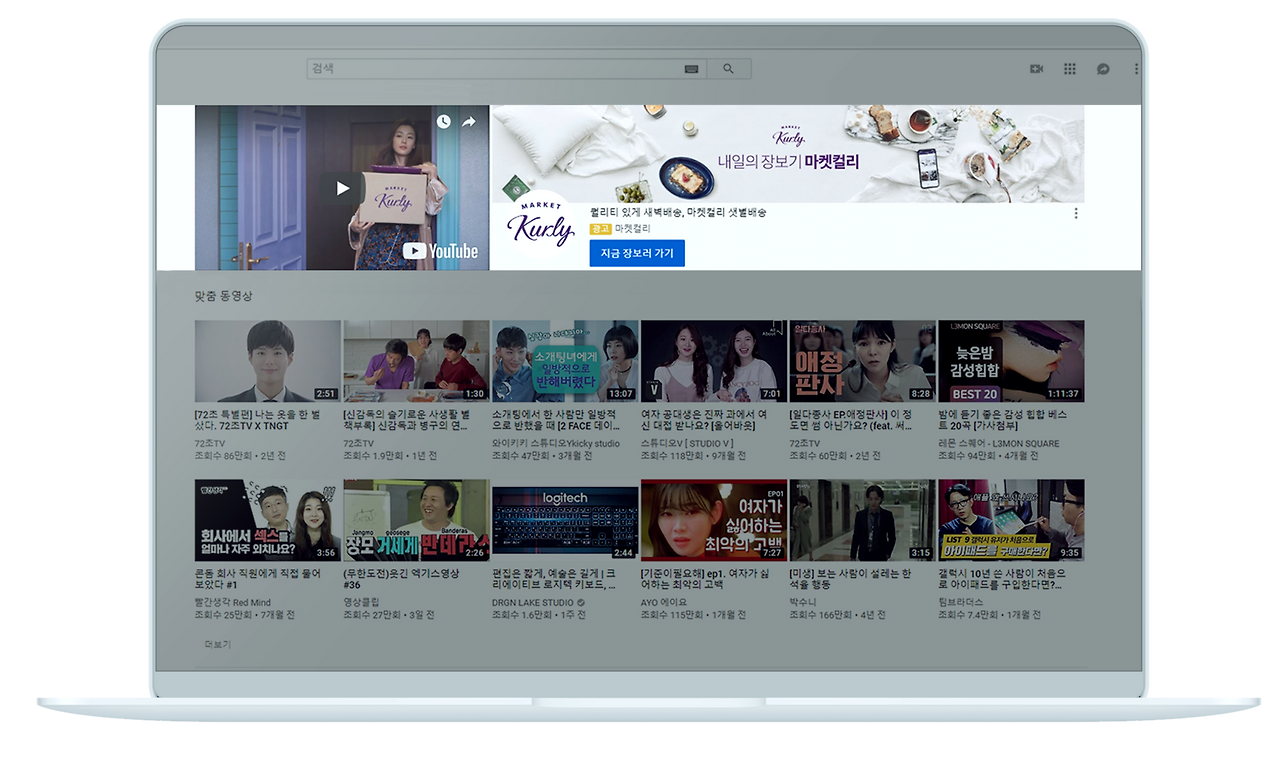The height and width of the screenshot is (766, 1280).
Task: Open 72초TV channel under the 8:28 video
Action: 806,443
